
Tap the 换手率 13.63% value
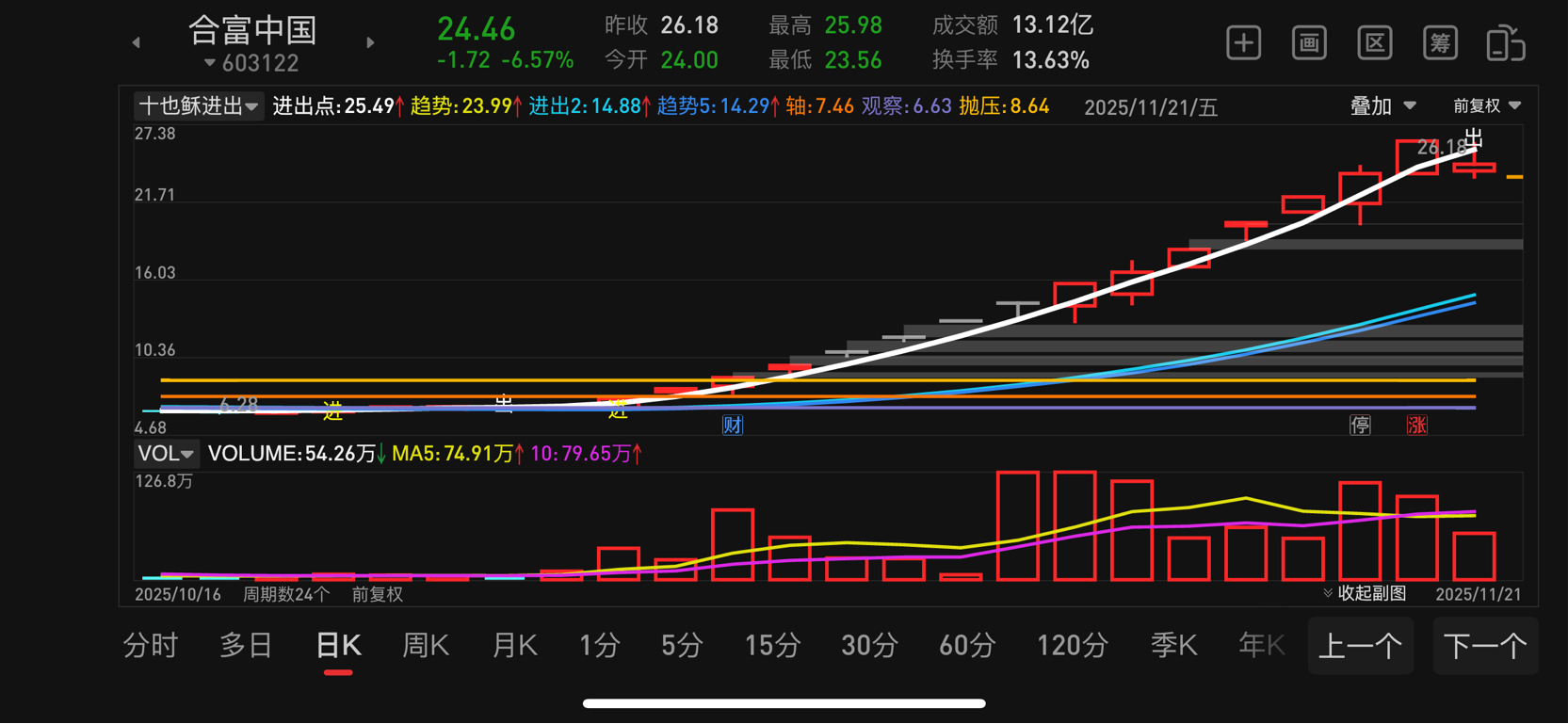(x=1050, y=60)
